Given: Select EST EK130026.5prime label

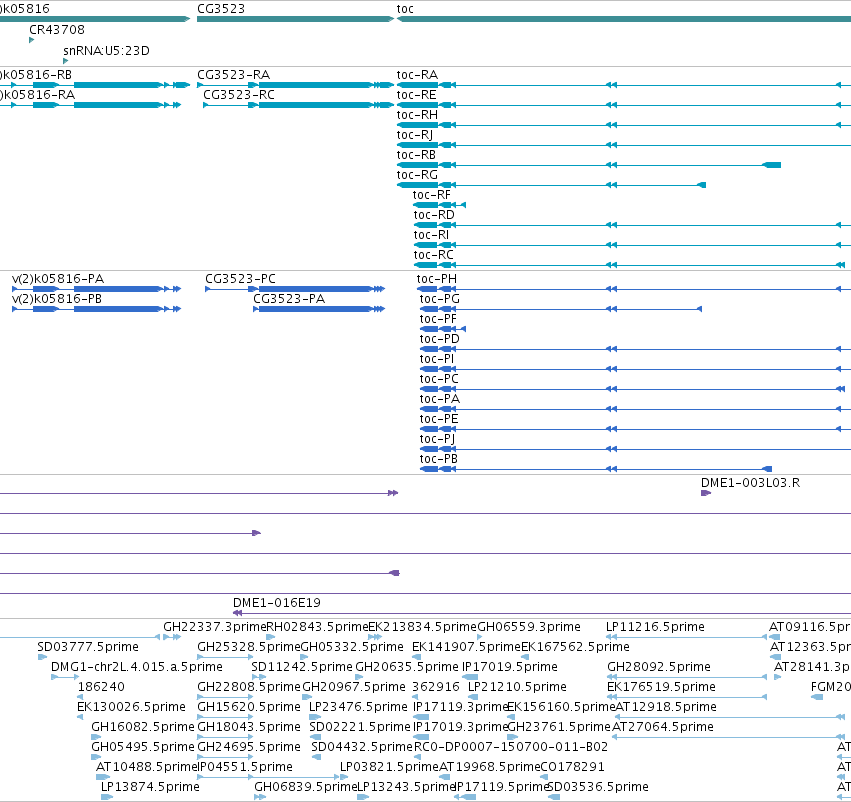Looking at the screenshot, I should coord(131,707).
